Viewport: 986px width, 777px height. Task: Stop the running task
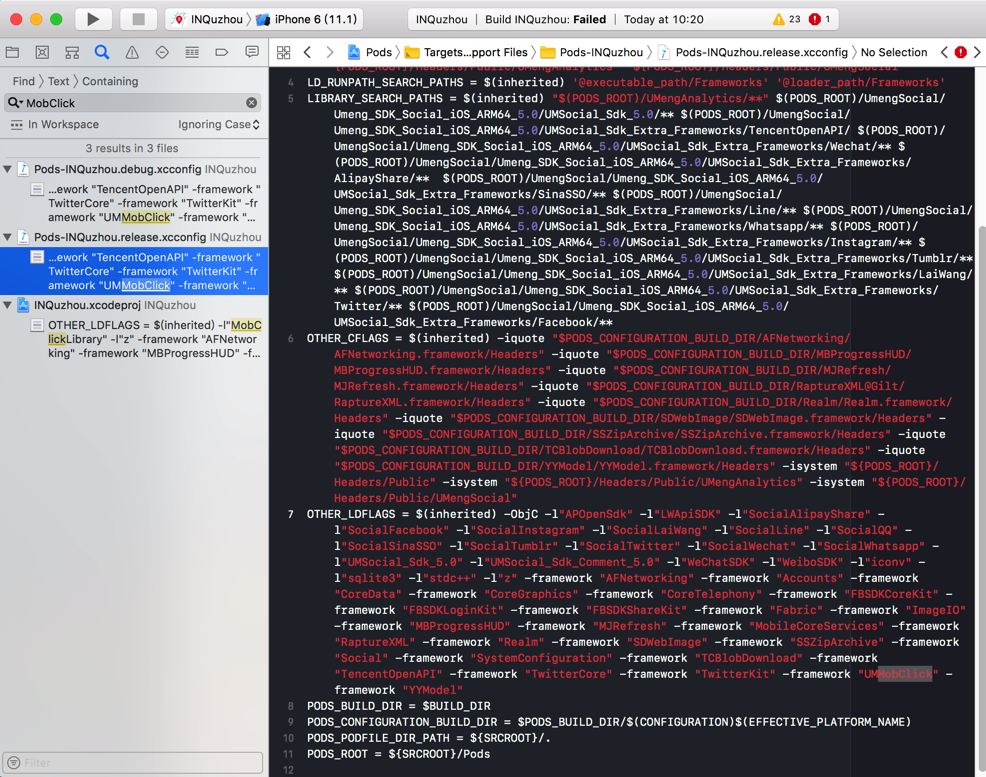pos(138,19)
